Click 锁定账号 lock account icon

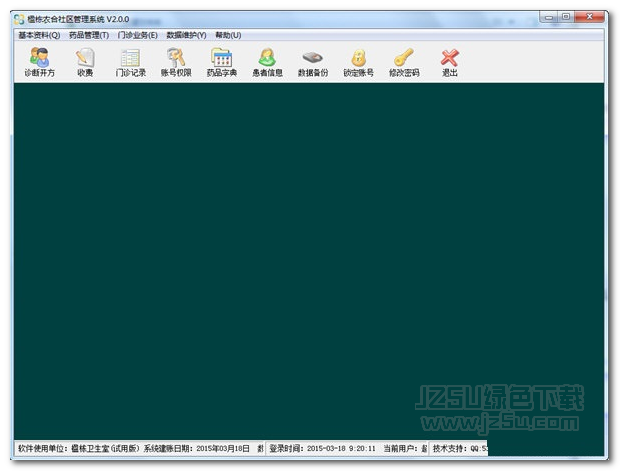pos(358,62)
